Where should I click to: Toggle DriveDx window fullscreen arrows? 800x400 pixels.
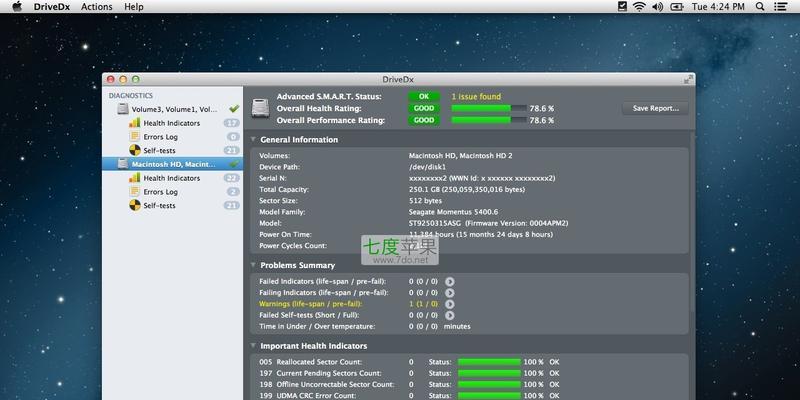[688, 79]
